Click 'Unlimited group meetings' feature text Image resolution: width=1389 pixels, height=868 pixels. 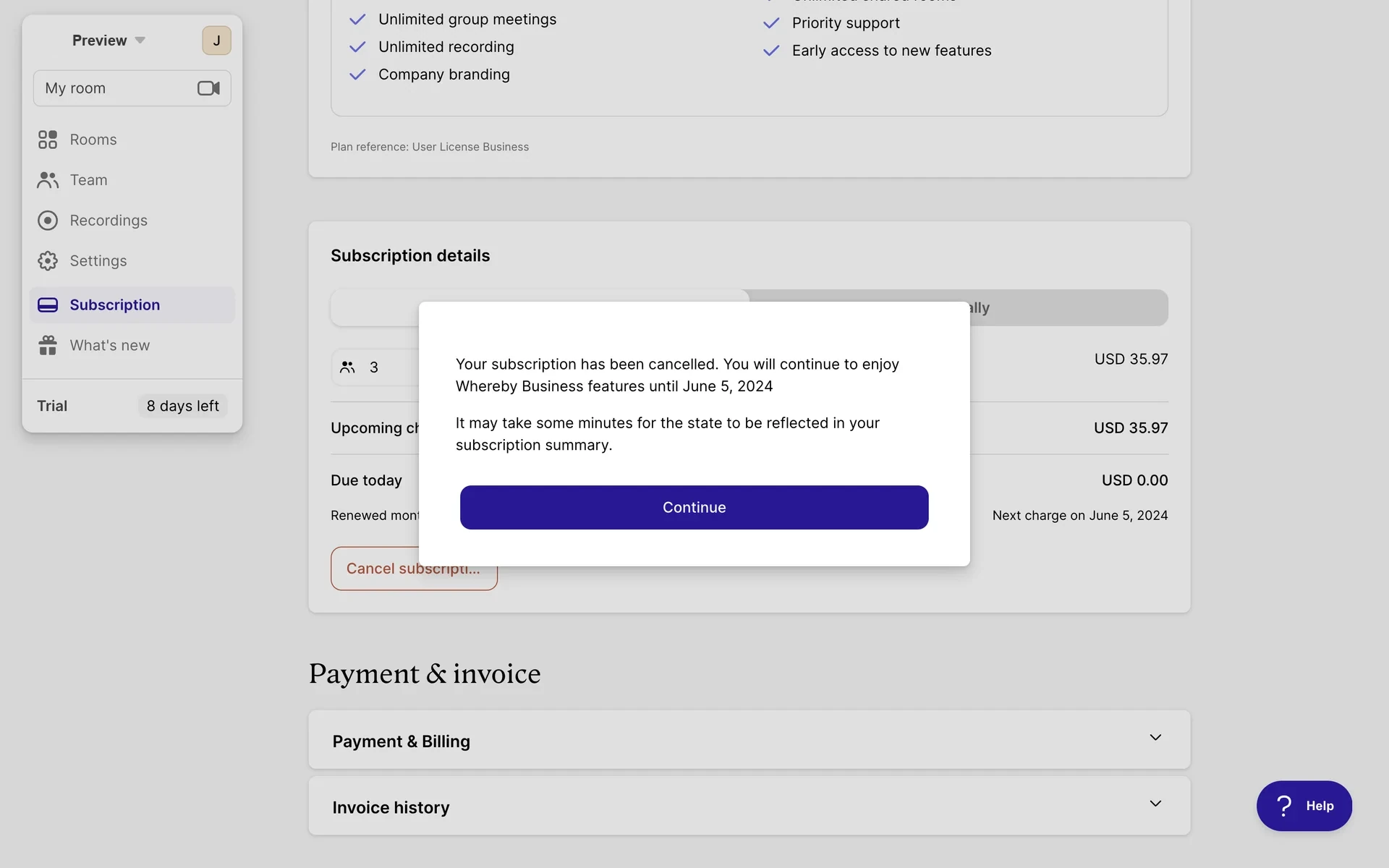pos(467,20)
